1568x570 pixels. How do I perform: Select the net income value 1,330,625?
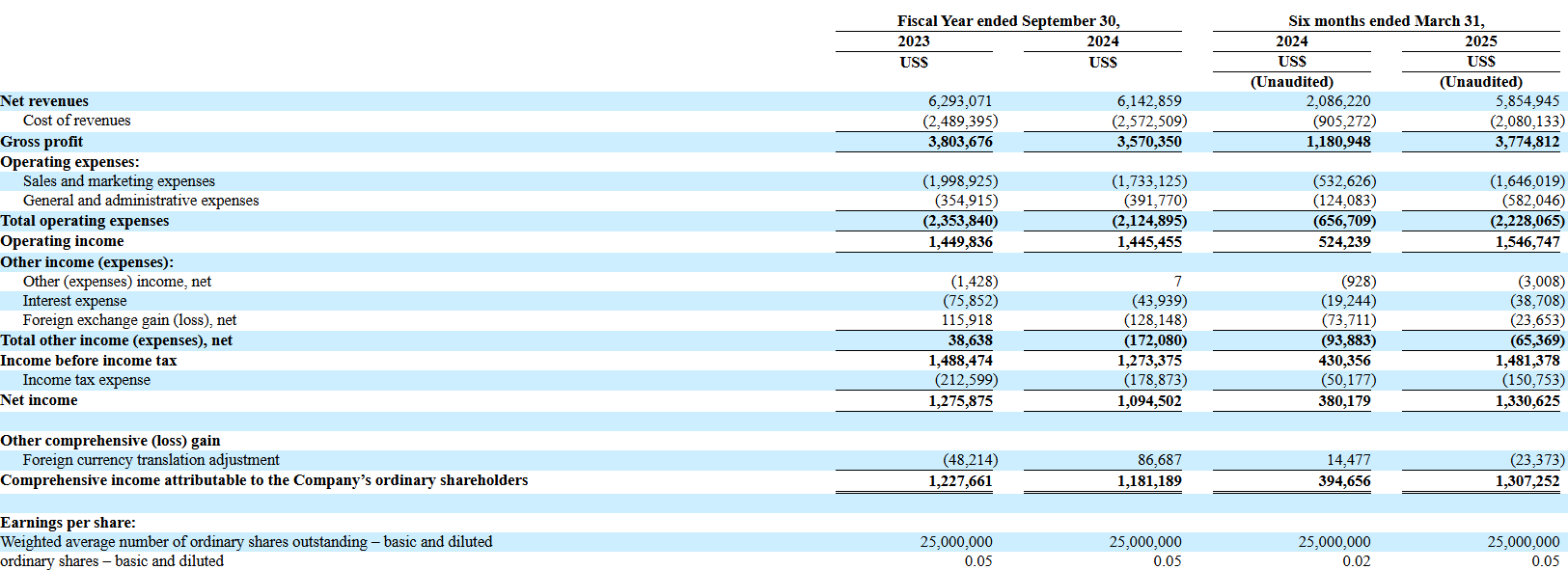point(1527,401)
